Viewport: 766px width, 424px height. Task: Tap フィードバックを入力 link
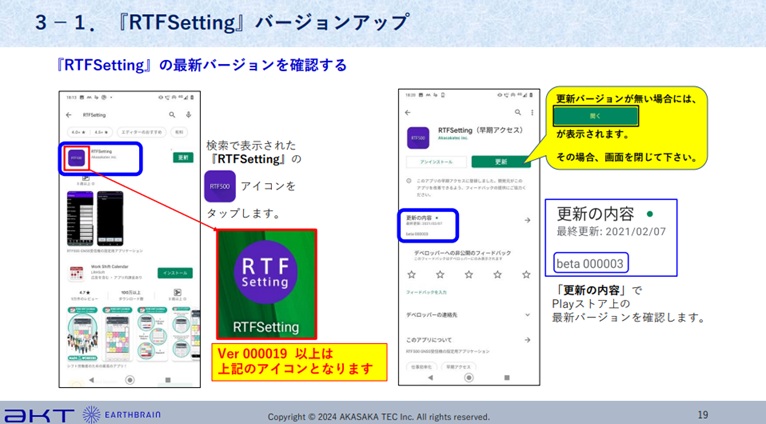[426, 292]
